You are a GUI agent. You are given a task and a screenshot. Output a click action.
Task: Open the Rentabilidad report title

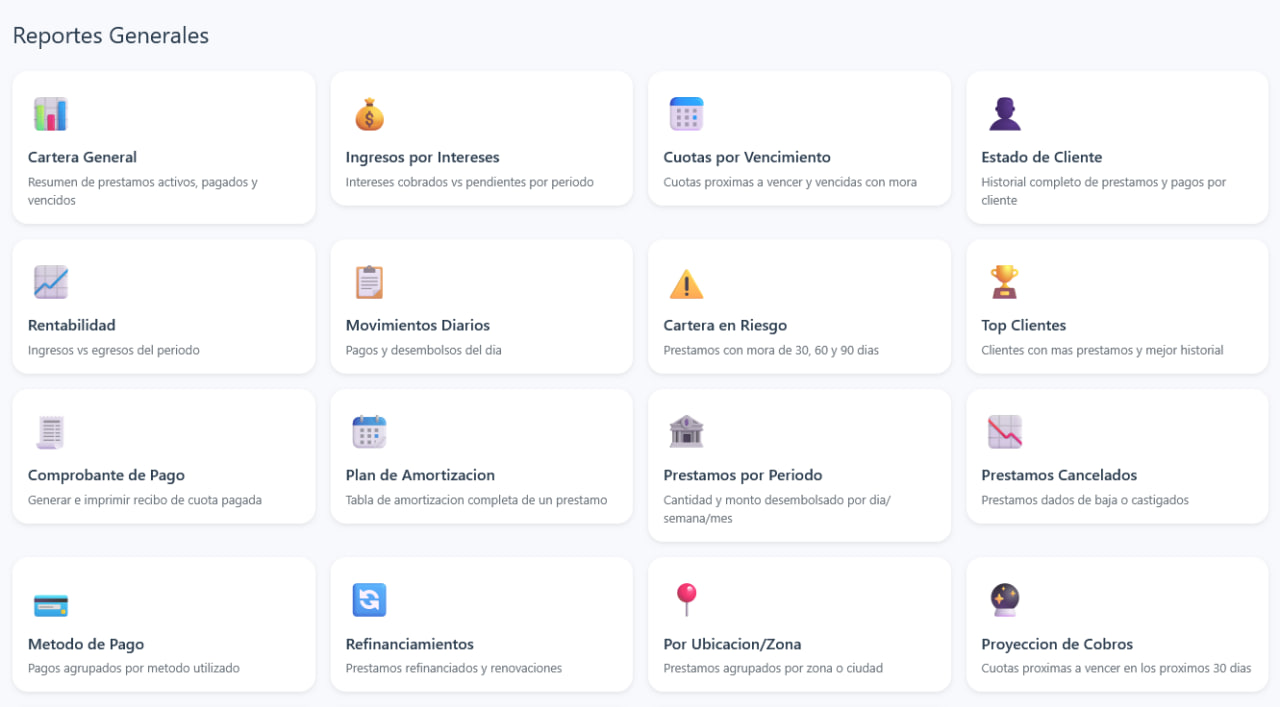click(72, 325)
